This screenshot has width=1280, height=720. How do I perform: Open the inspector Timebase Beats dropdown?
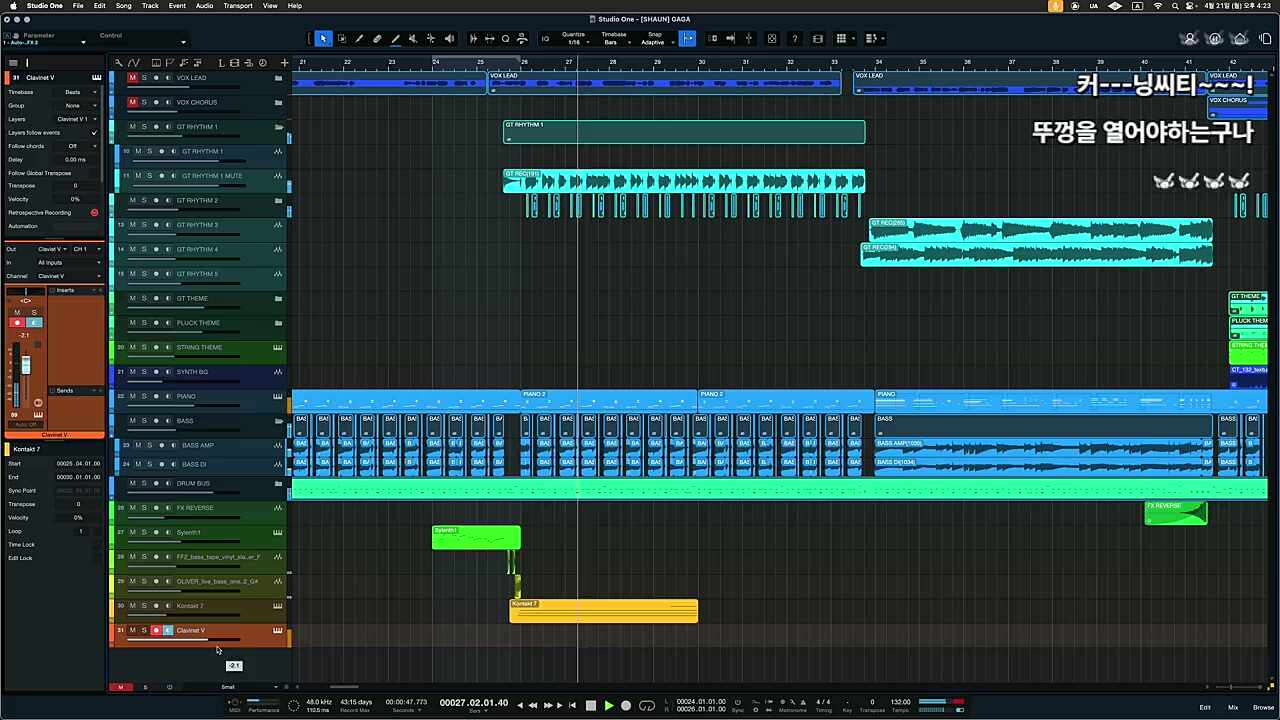point(76,92)
